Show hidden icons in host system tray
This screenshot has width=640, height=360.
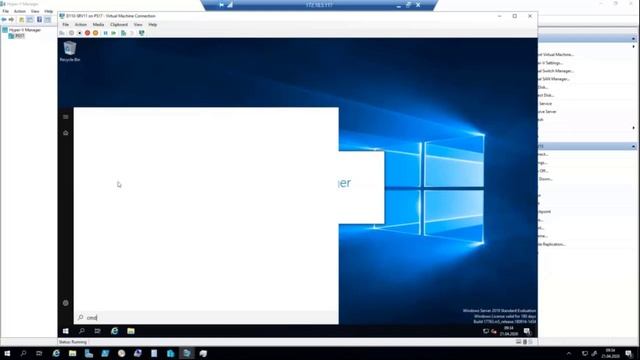569,353
